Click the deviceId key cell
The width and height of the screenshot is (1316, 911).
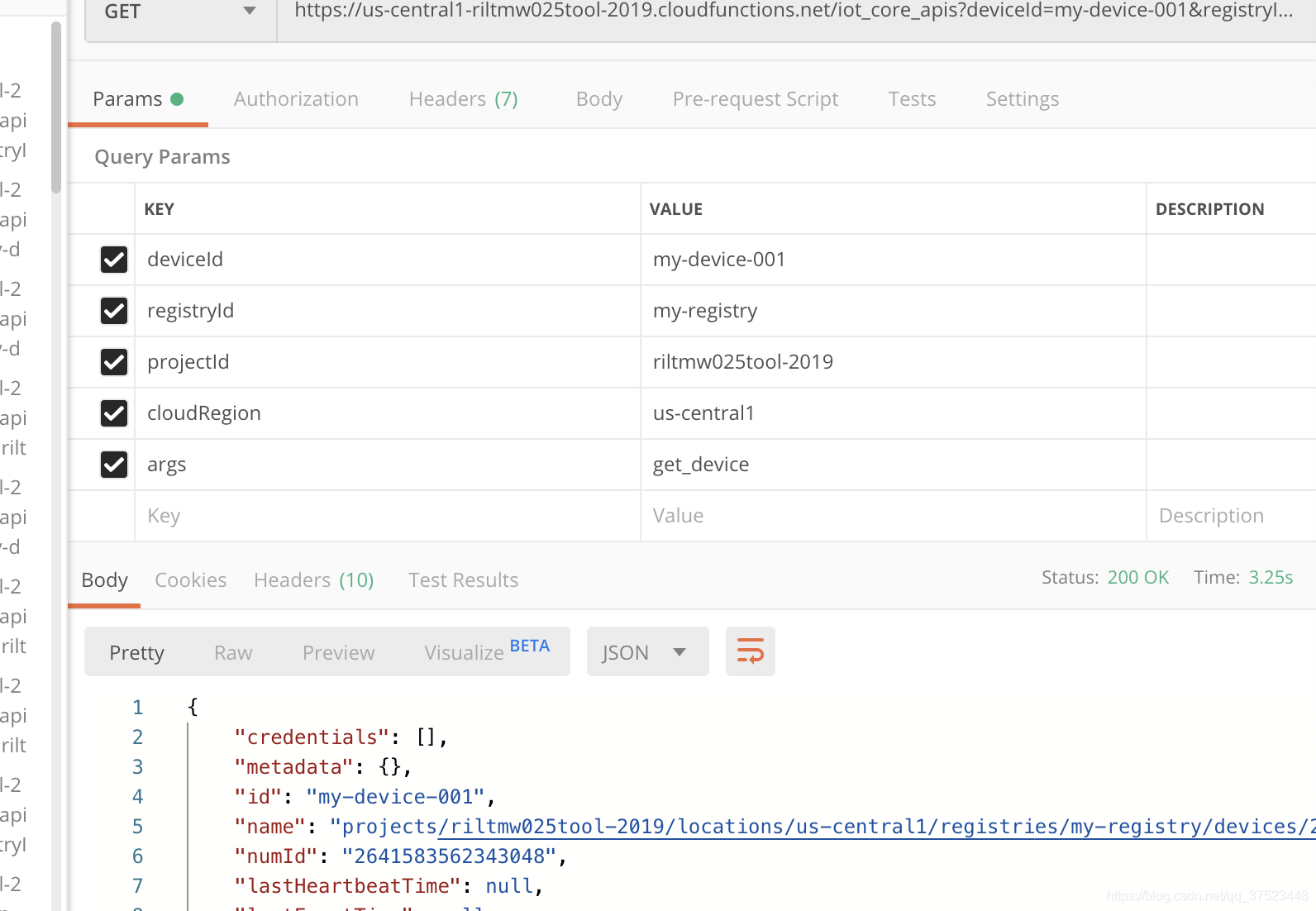pyautogui.click(x=388, y=260)
